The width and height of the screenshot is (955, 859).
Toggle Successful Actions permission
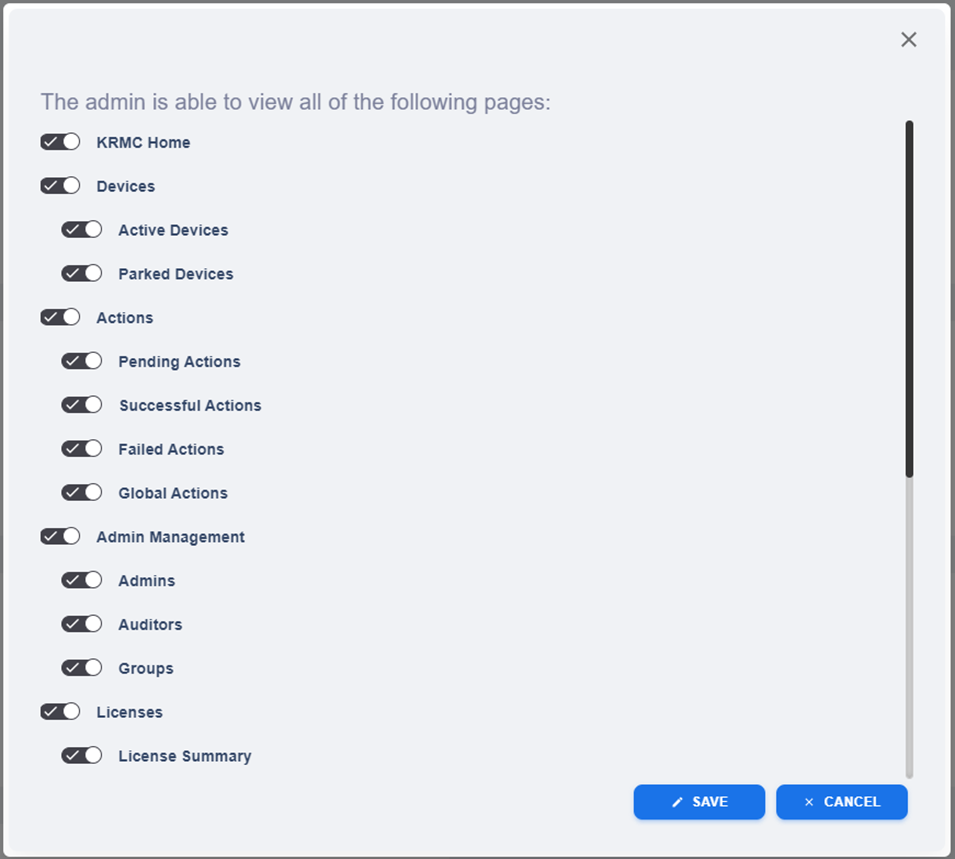82,406
